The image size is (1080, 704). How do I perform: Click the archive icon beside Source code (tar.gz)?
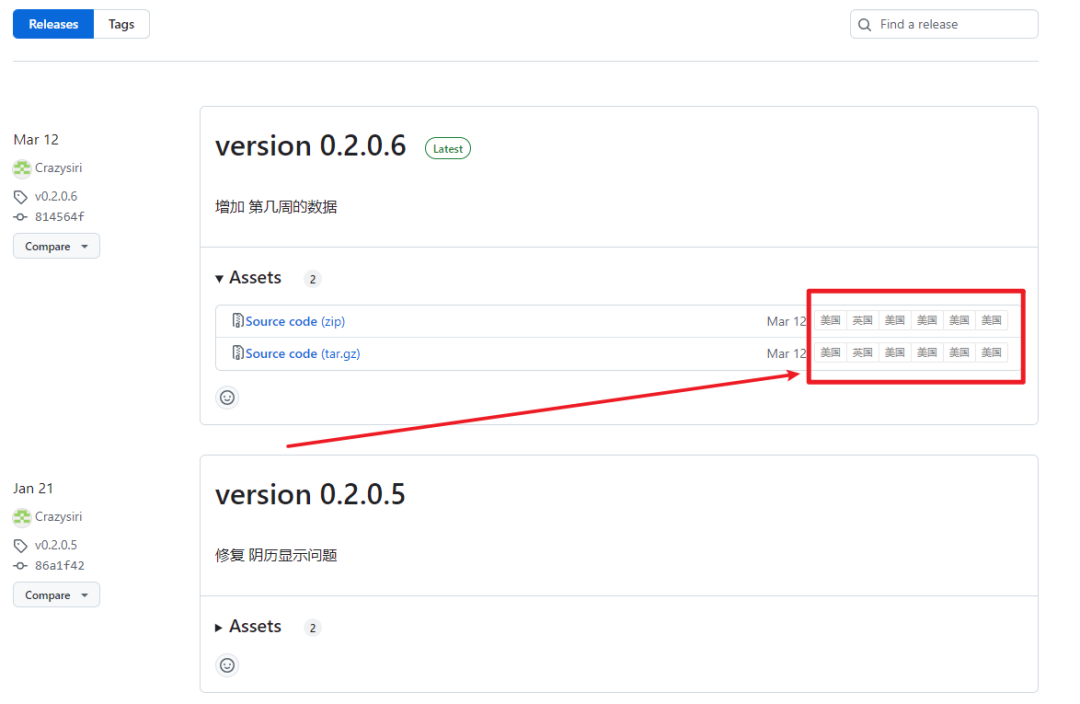(x=238, y=353)
